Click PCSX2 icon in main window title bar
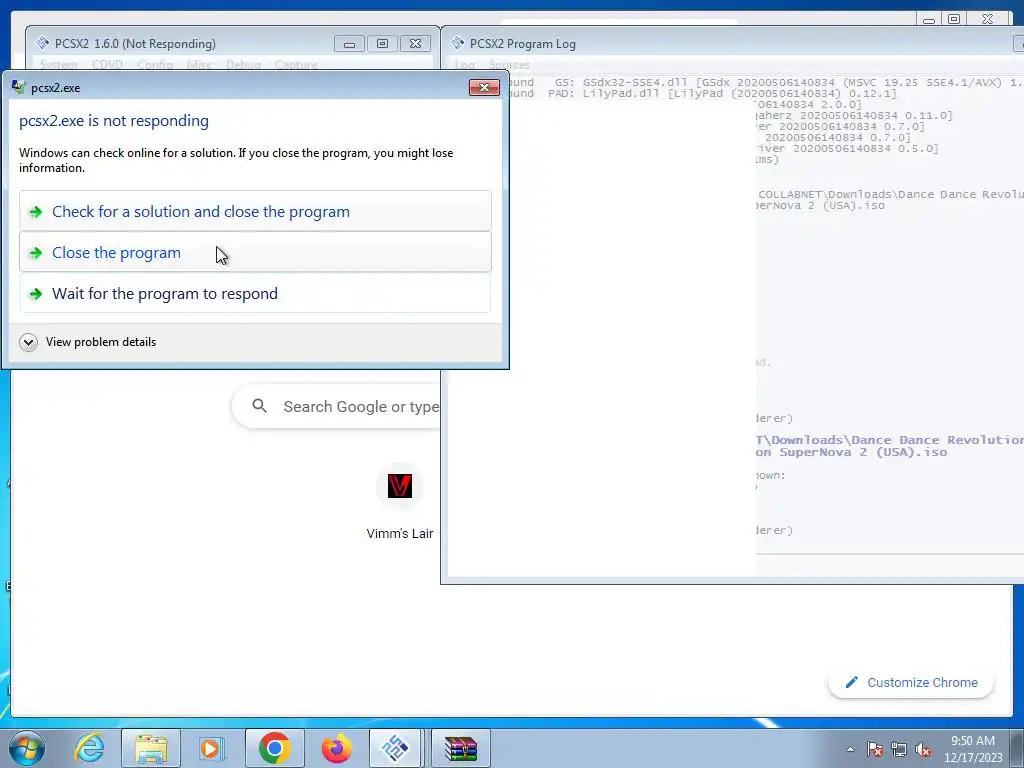This screenshot has width=1024, height=768. 42,43
